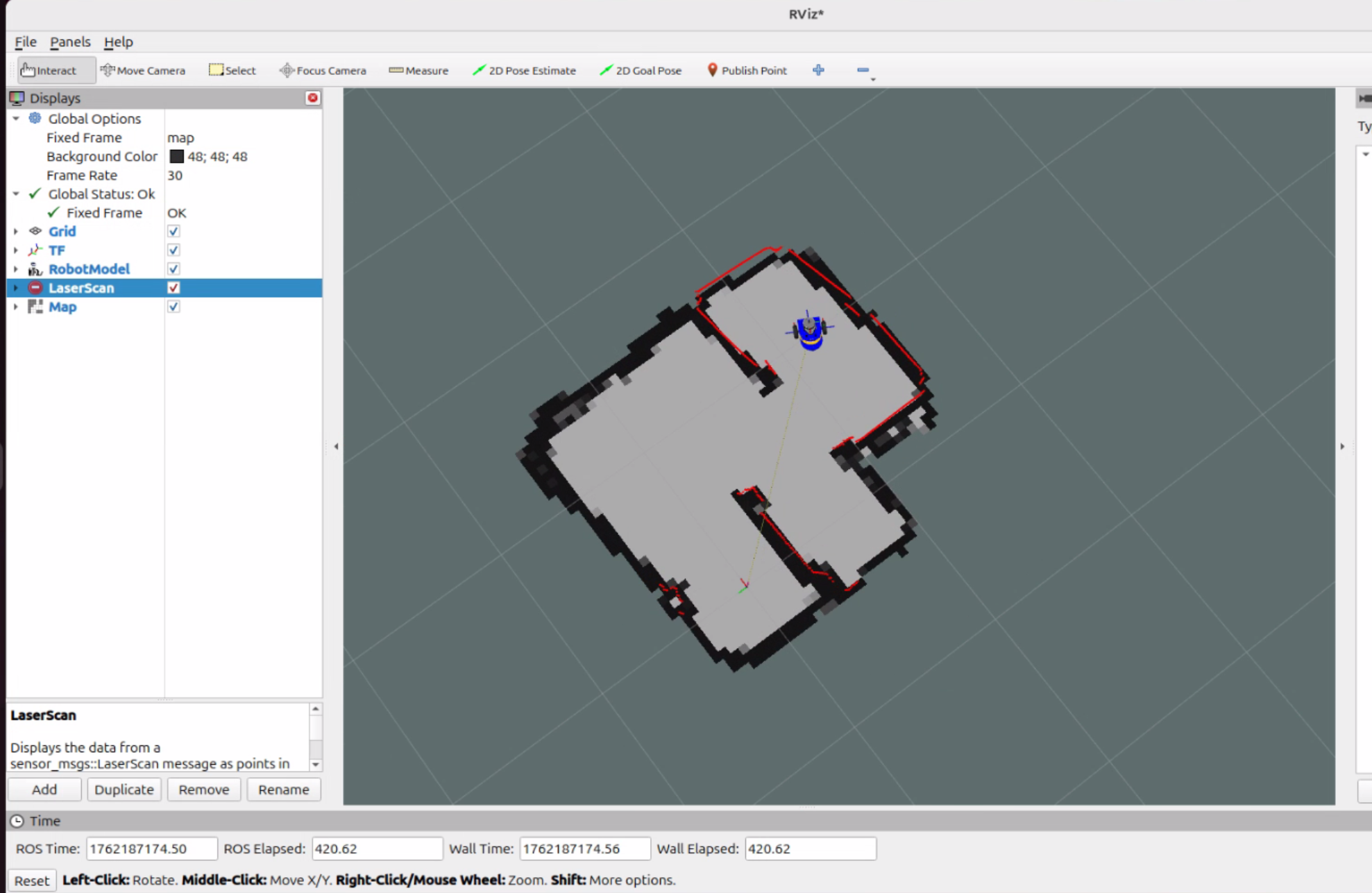Viewport: 1372px width, 893px height.
Task: Click the Select tool in toolbar
Action: 232,70
